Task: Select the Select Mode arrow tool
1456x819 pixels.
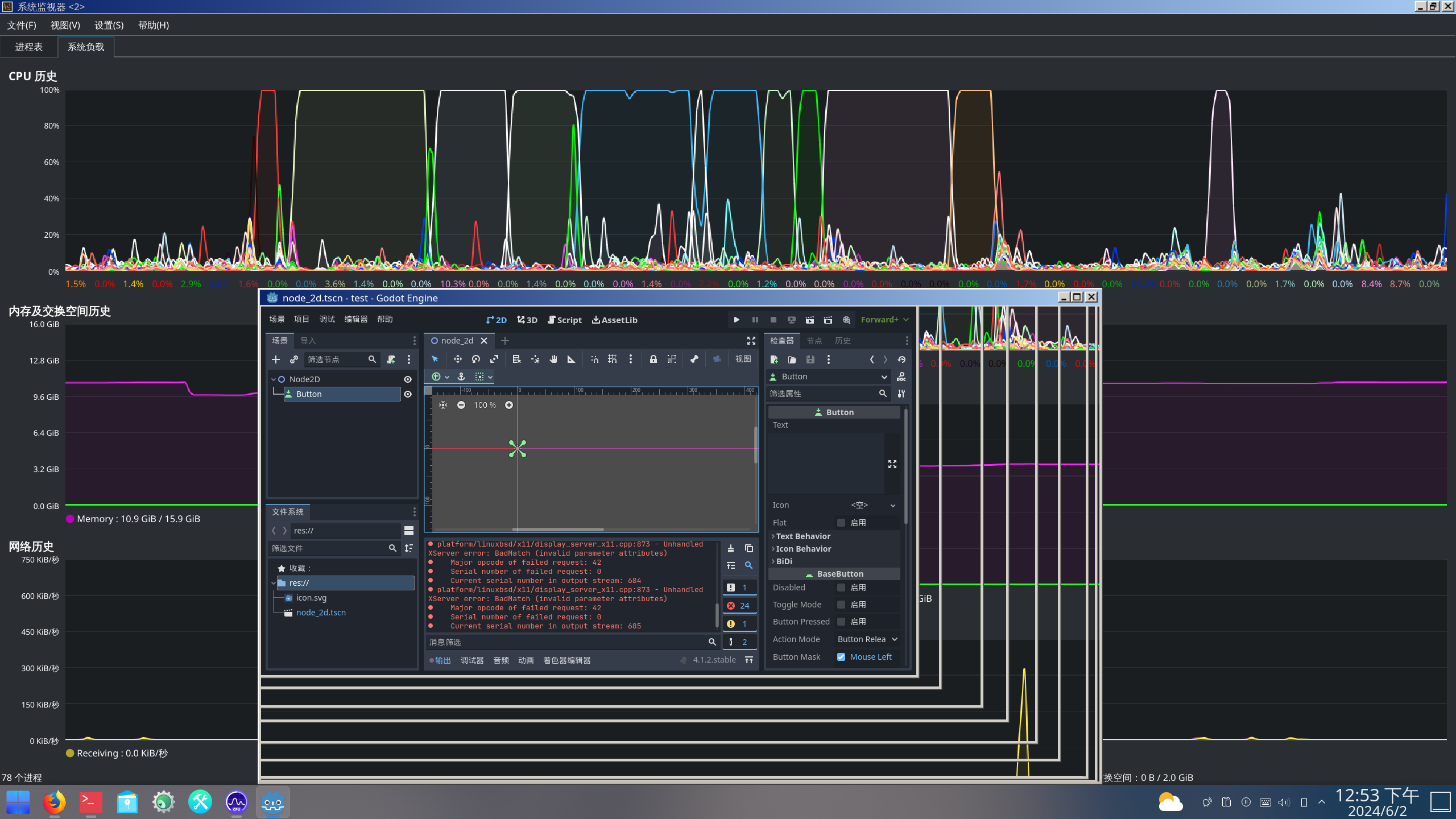Action: click(435, 359)
